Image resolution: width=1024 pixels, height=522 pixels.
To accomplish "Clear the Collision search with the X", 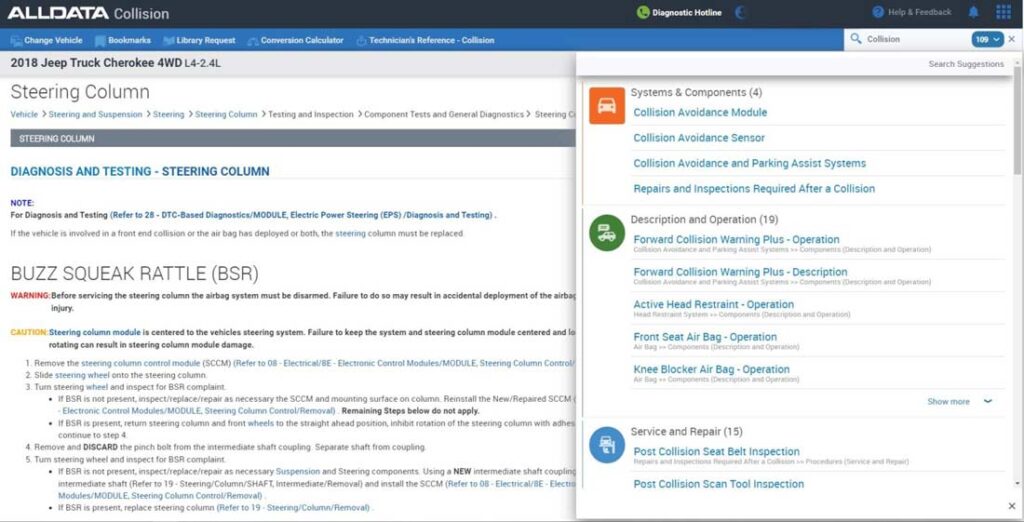I will coord(1012,40).
